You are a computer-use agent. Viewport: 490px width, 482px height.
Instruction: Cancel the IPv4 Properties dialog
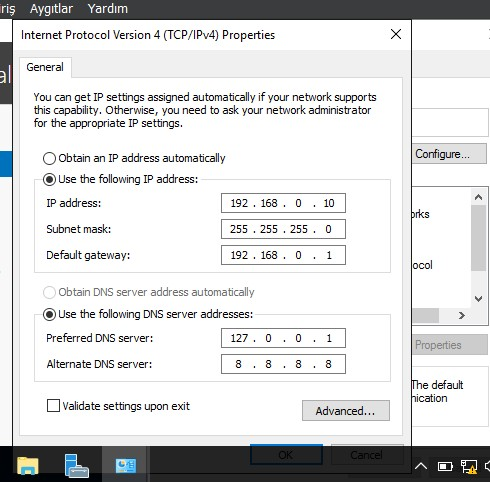pos(367,455)
